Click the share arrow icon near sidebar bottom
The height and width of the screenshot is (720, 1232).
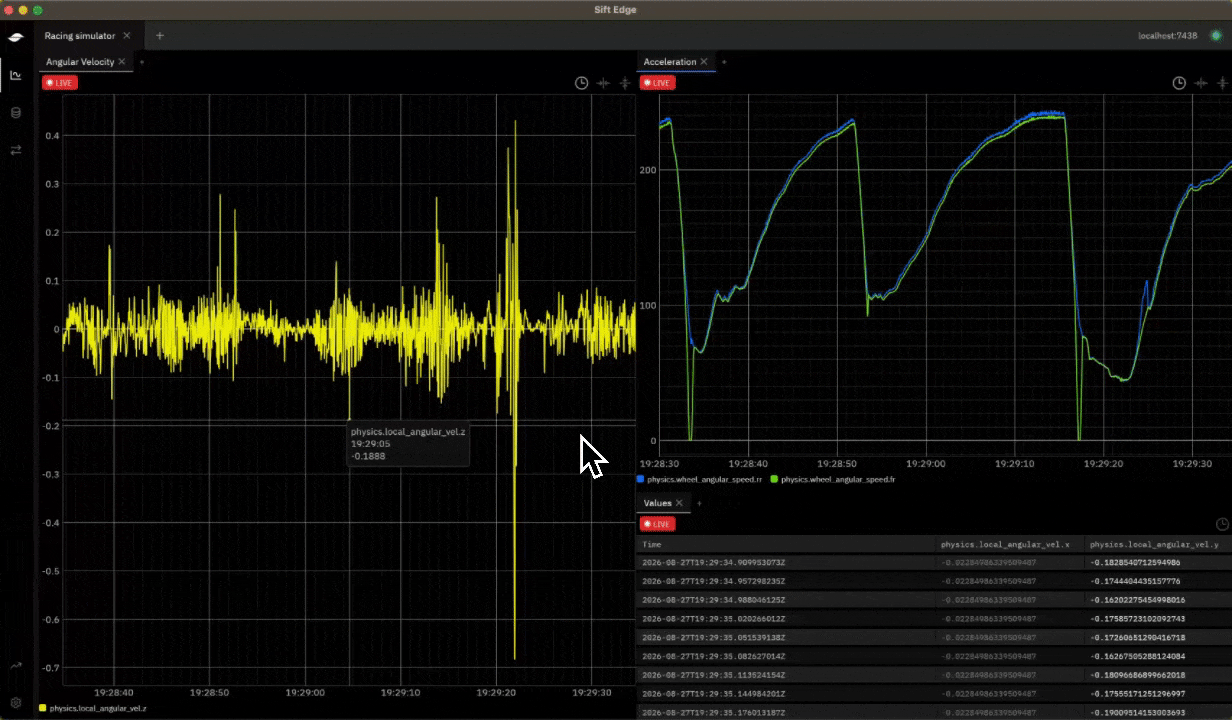16,665
